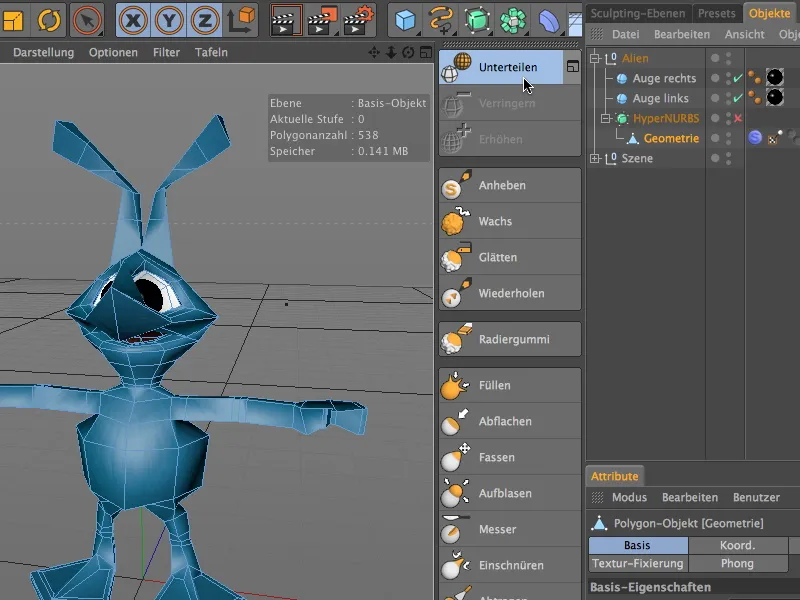Viewport: 800px width, 600px height.
Task: Select the Radiergummi sculpt tool
Action: [510, 339]
